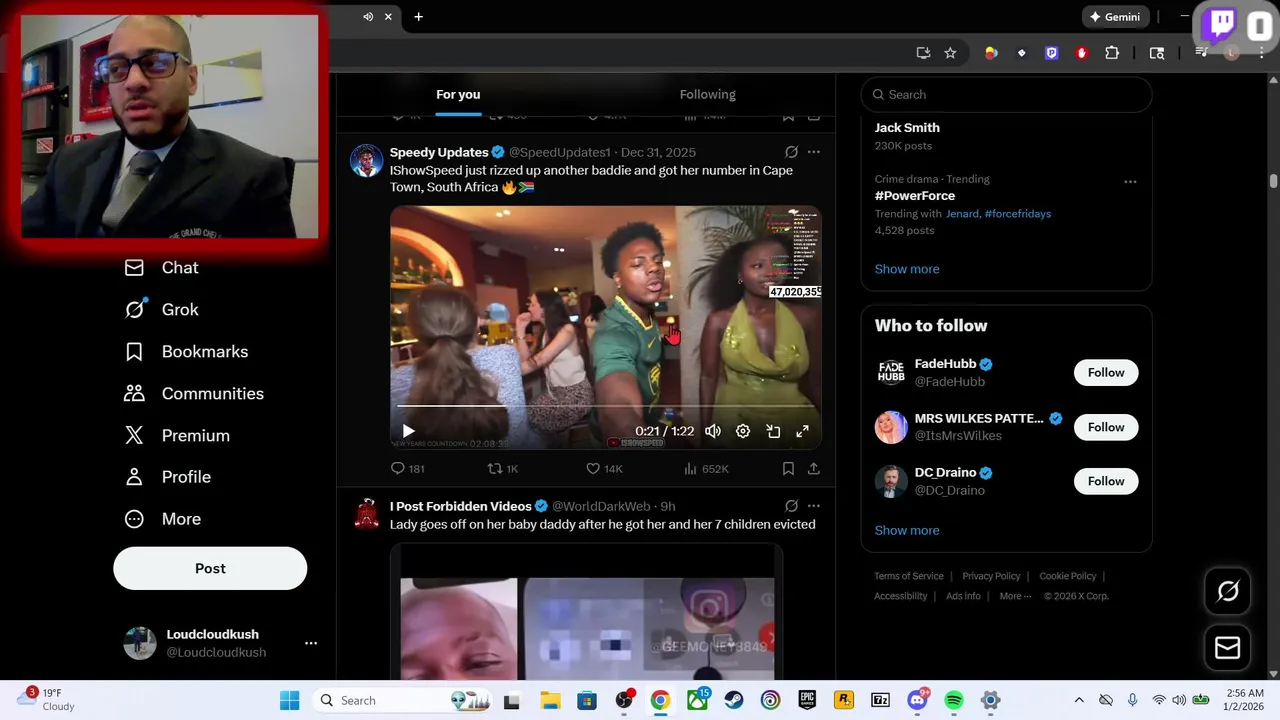Open Chrome extensions puzzle menu
Screen dimensions: 1280x720
[1112, 53]
